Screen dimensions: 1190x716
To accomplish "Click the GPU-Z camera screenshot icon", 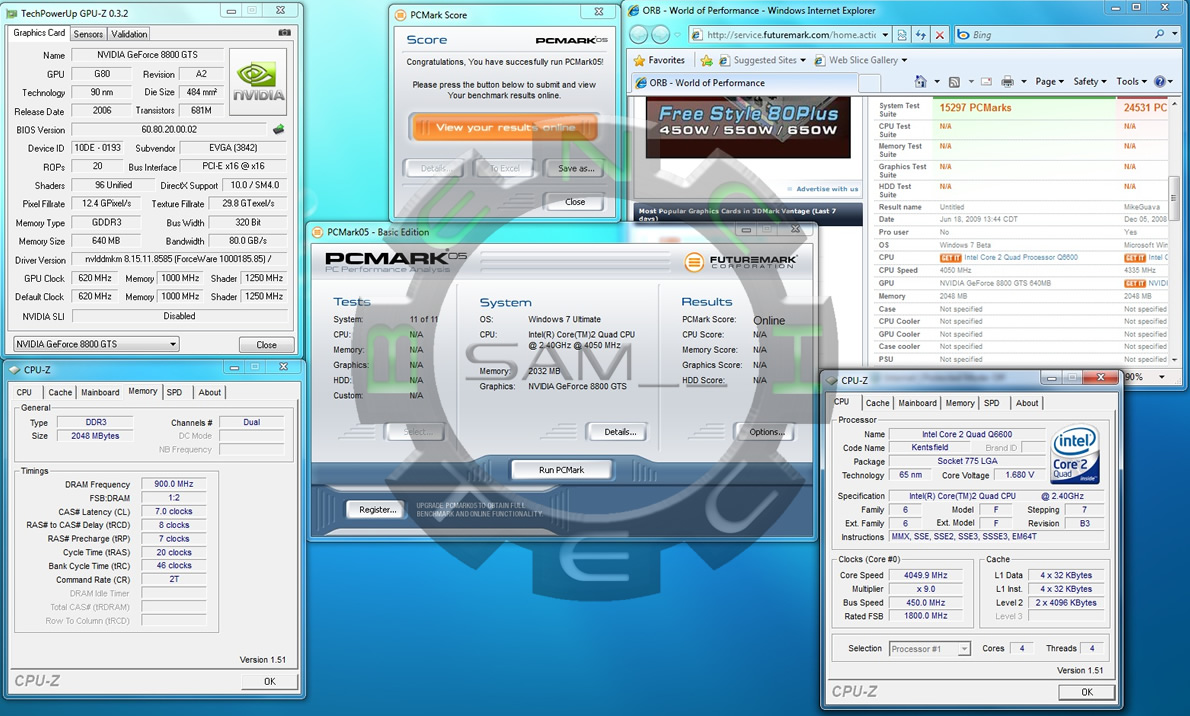I will 285,33.
